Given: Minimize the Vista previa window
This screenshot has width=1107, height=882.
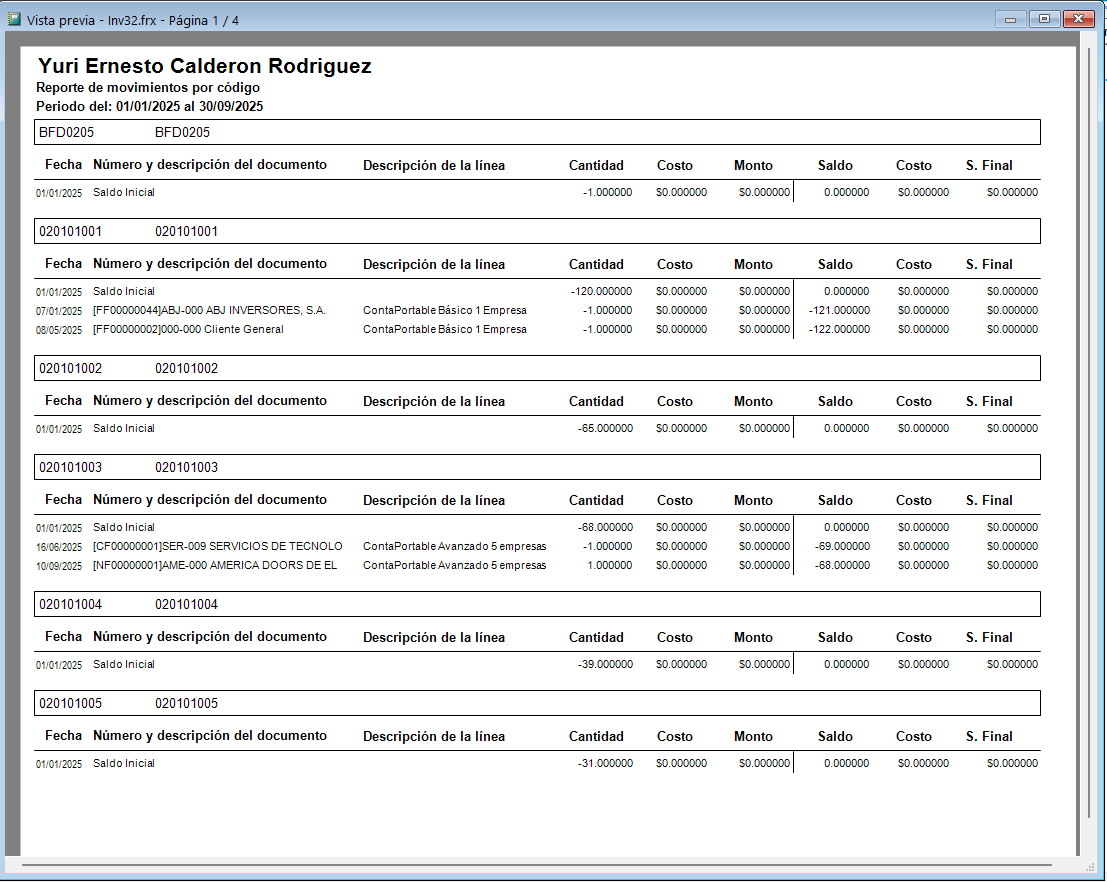Looking at the screenshot, I should tap(1010, 19).
